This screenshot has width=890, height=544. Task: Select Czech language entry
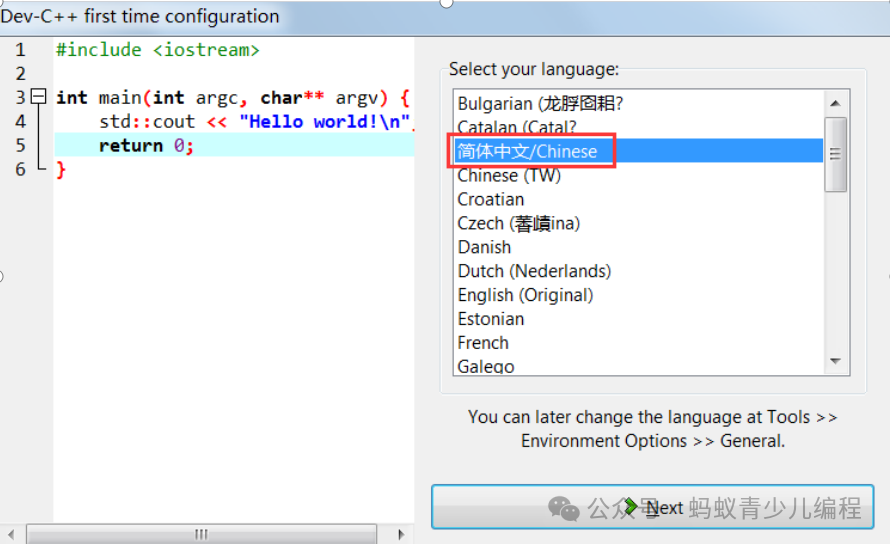(639, 223)
